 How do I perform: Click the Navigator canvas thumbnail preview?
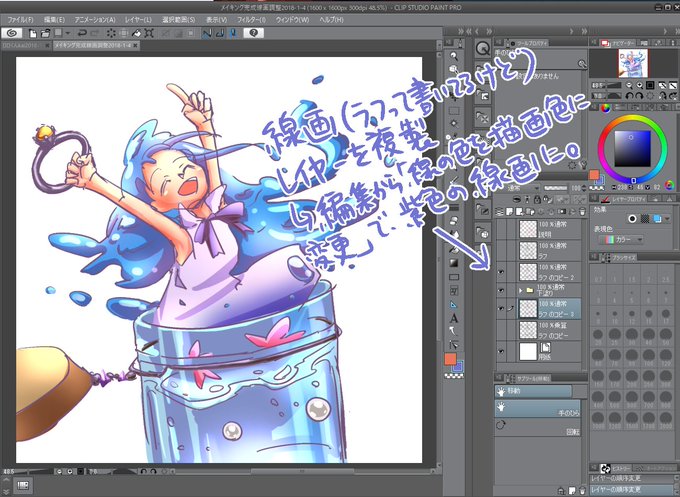633,63
